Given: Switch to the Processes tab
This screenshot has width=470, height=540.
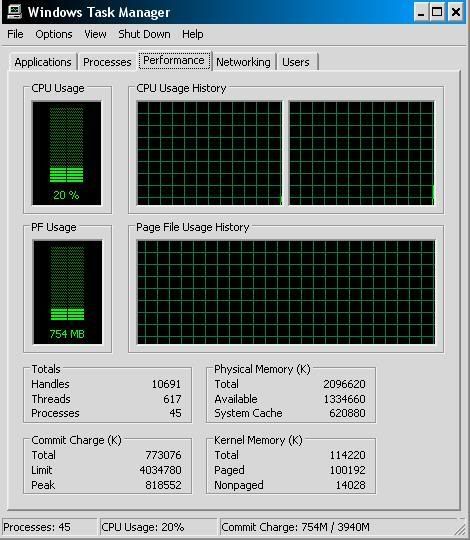Looking at the screenshot, I should 107,62.
